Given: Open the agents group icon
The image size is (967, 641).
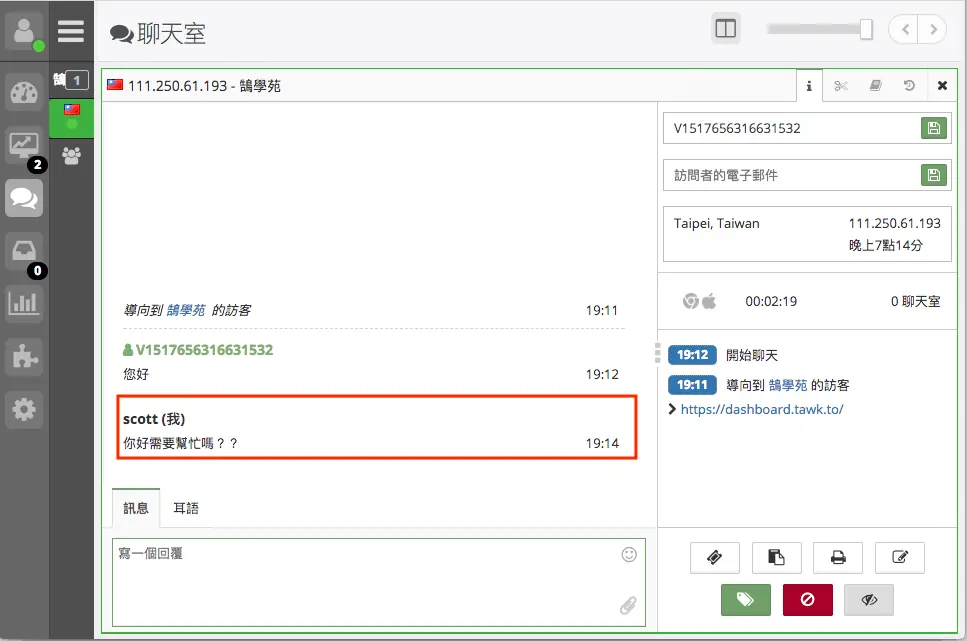Looking at the screenshot, I should coord(72,155).
